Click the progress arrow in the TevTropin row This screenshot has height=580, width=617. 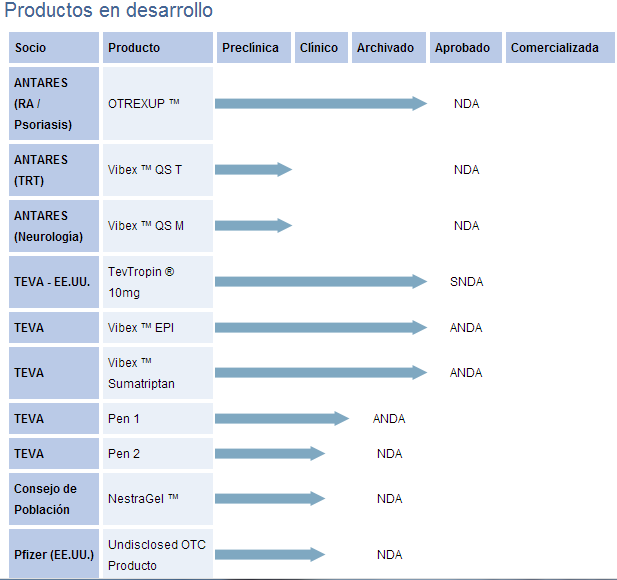(321, 281)
